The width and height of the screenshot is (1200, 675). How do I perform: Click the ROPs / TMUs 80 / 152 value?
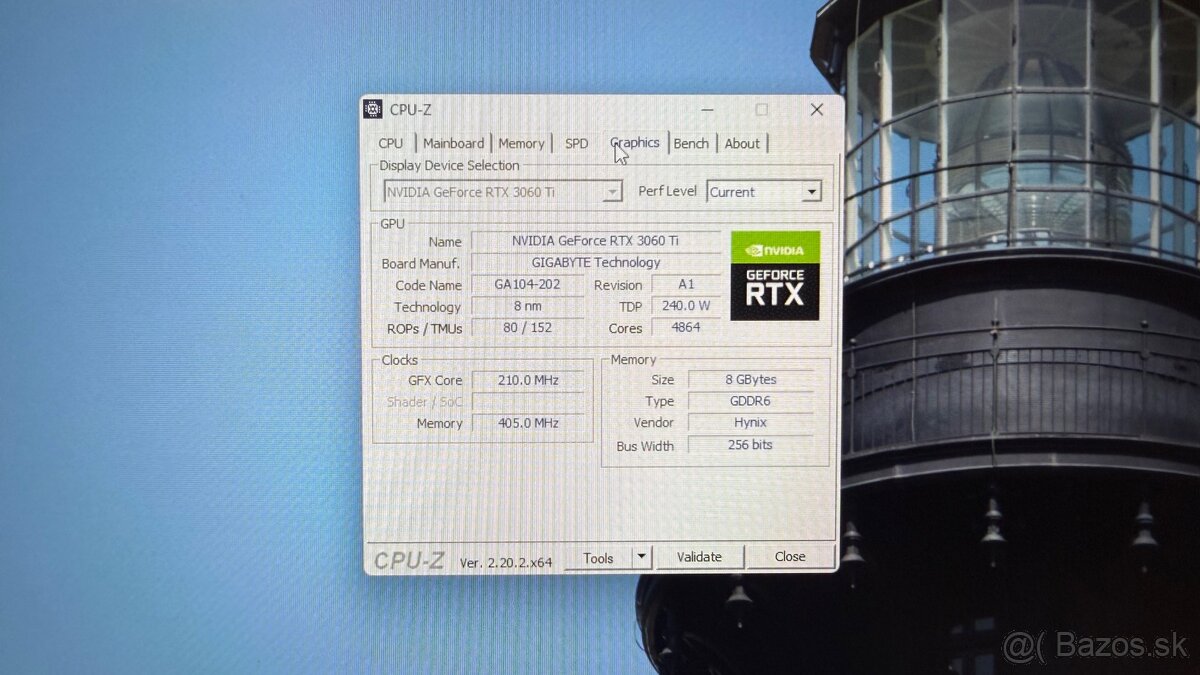[x=527, y=327]
